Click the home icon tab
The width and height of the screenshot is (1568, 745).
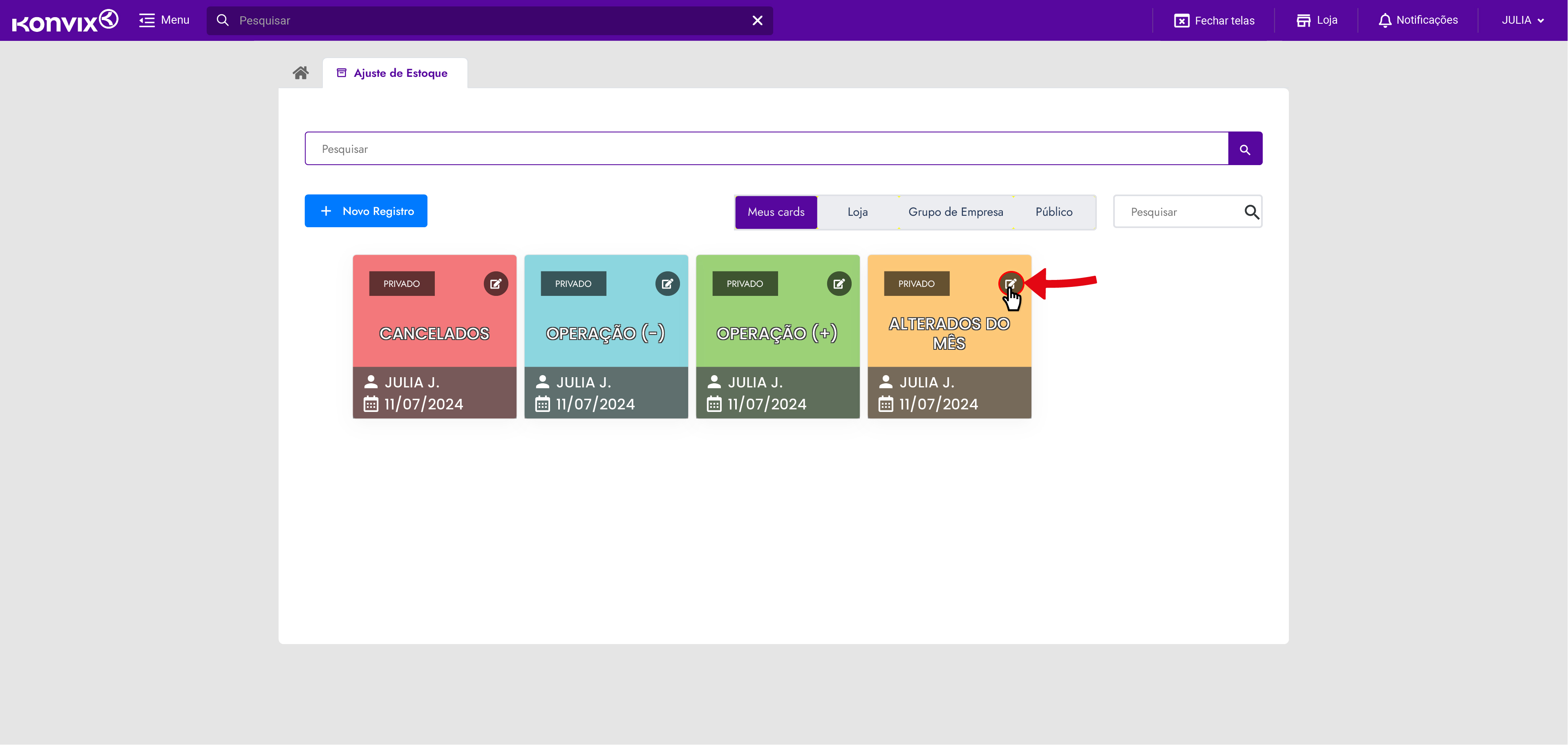[301, 73]
